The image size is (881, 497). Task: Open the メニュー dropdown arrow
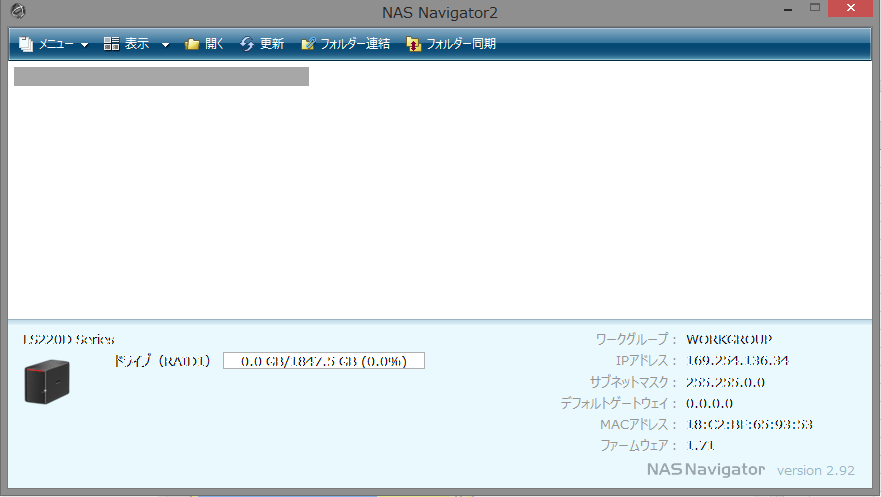[x=84, y=45]
